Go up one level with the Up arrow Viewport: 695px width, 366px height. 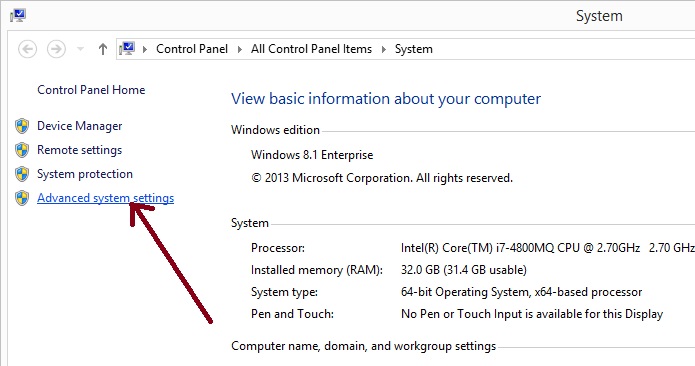(x=103, y=49)
